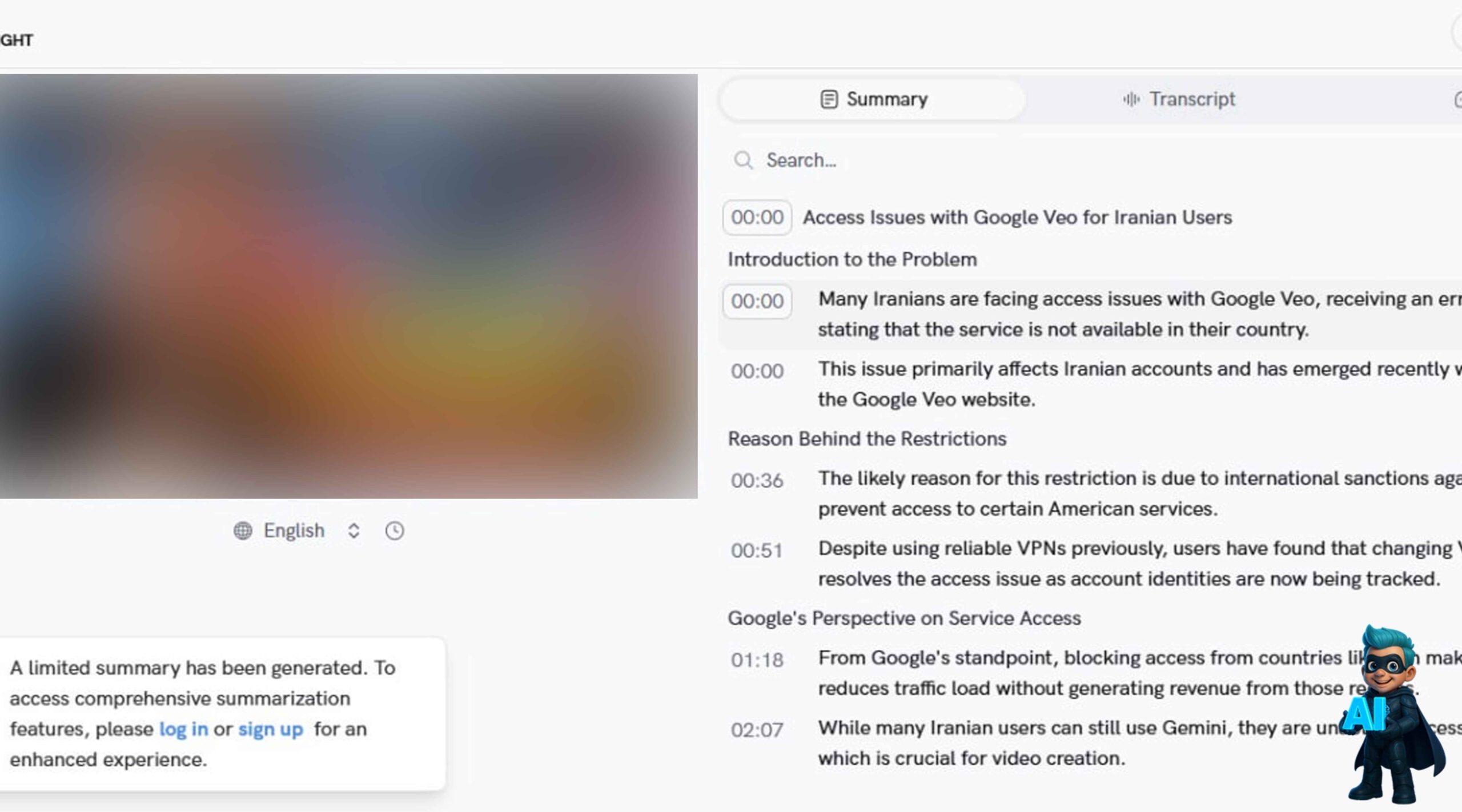Click the 'Many Iranians are facing access issues' summary

pyautogui.click(x=1139, y=315)
